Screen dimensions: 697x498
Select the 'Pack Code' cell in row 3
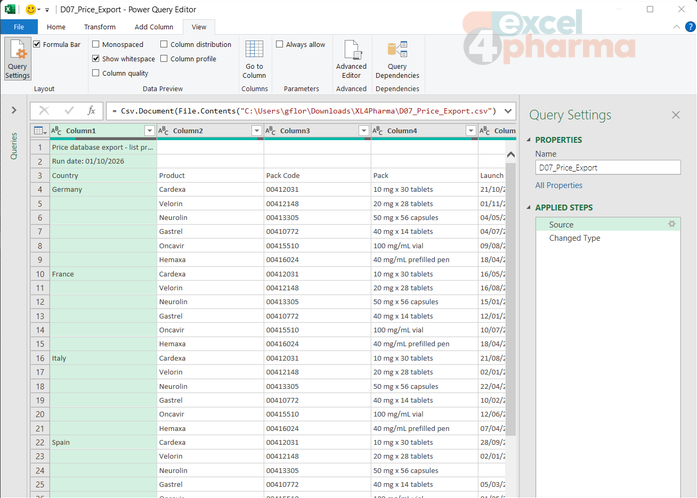[317, 175]
